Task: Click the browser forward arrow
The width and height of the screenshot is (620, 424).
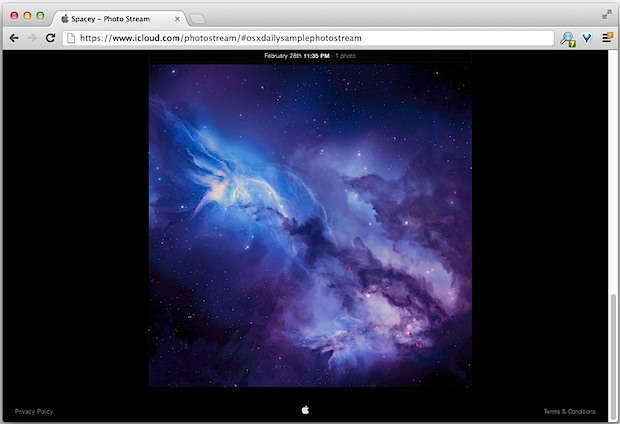Action: click(32, 38)
